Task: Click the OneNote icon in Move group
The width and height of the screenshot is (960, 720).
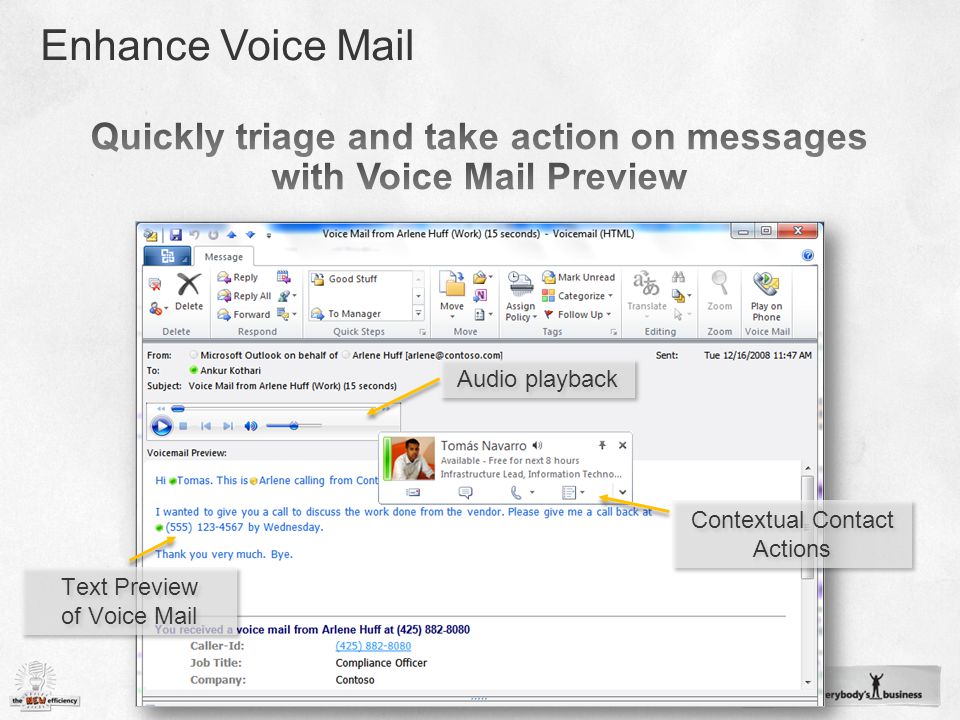Action: [x=481, y=296]
